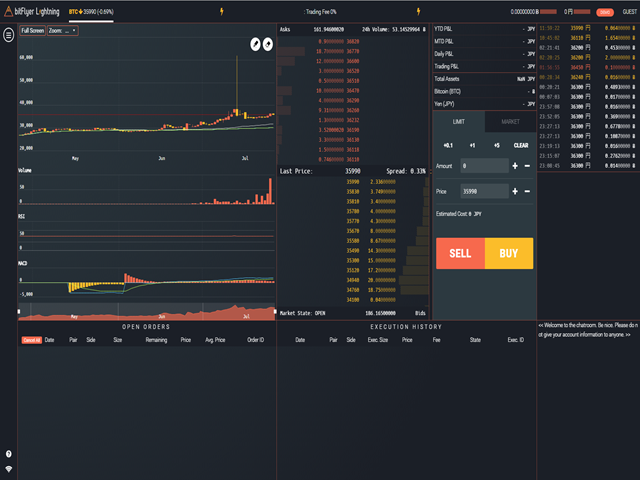This screenshot has height=480, width=640.
Task: Click the Amount input field
Action: [483, 166]
